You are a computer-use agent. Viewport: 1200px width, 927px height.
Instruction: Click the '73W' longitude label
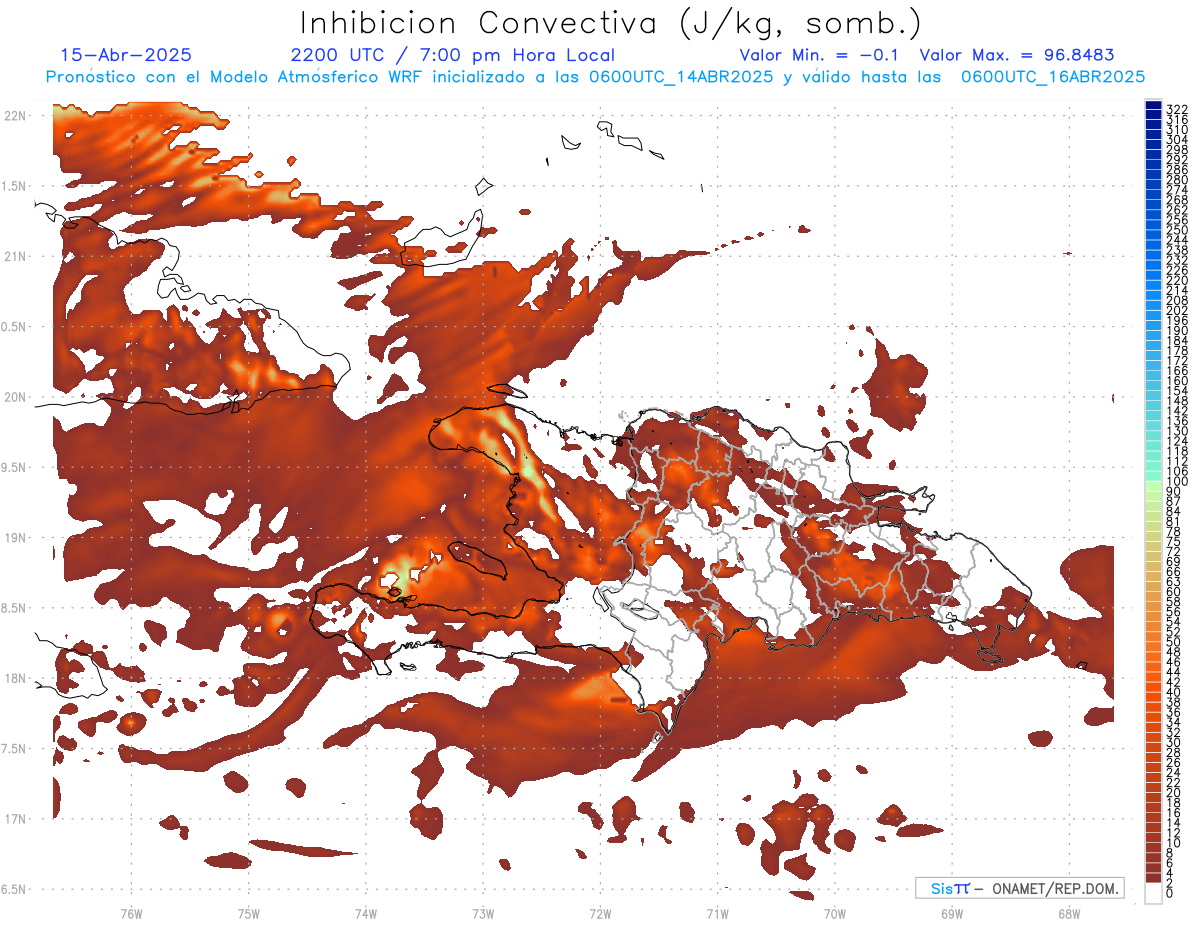pyautogui.click(x=483, y=913)
